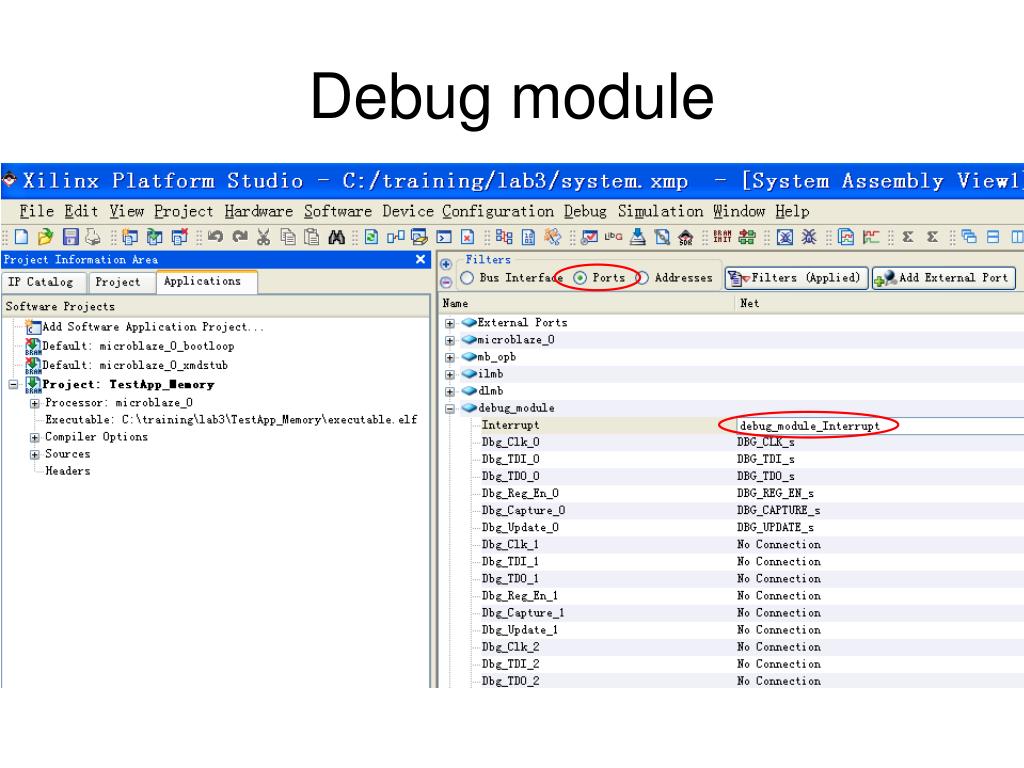
Task: Cut selection with the scissors icon
Action: pos(263,237)
